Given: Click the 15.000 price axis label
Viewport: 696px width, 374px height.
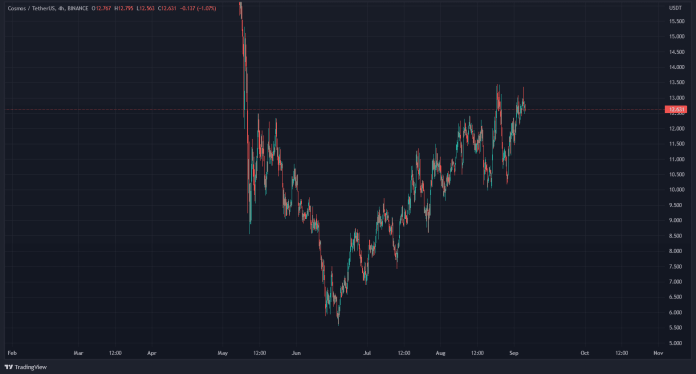Looking at the screenshot, I should pos(676,36).
